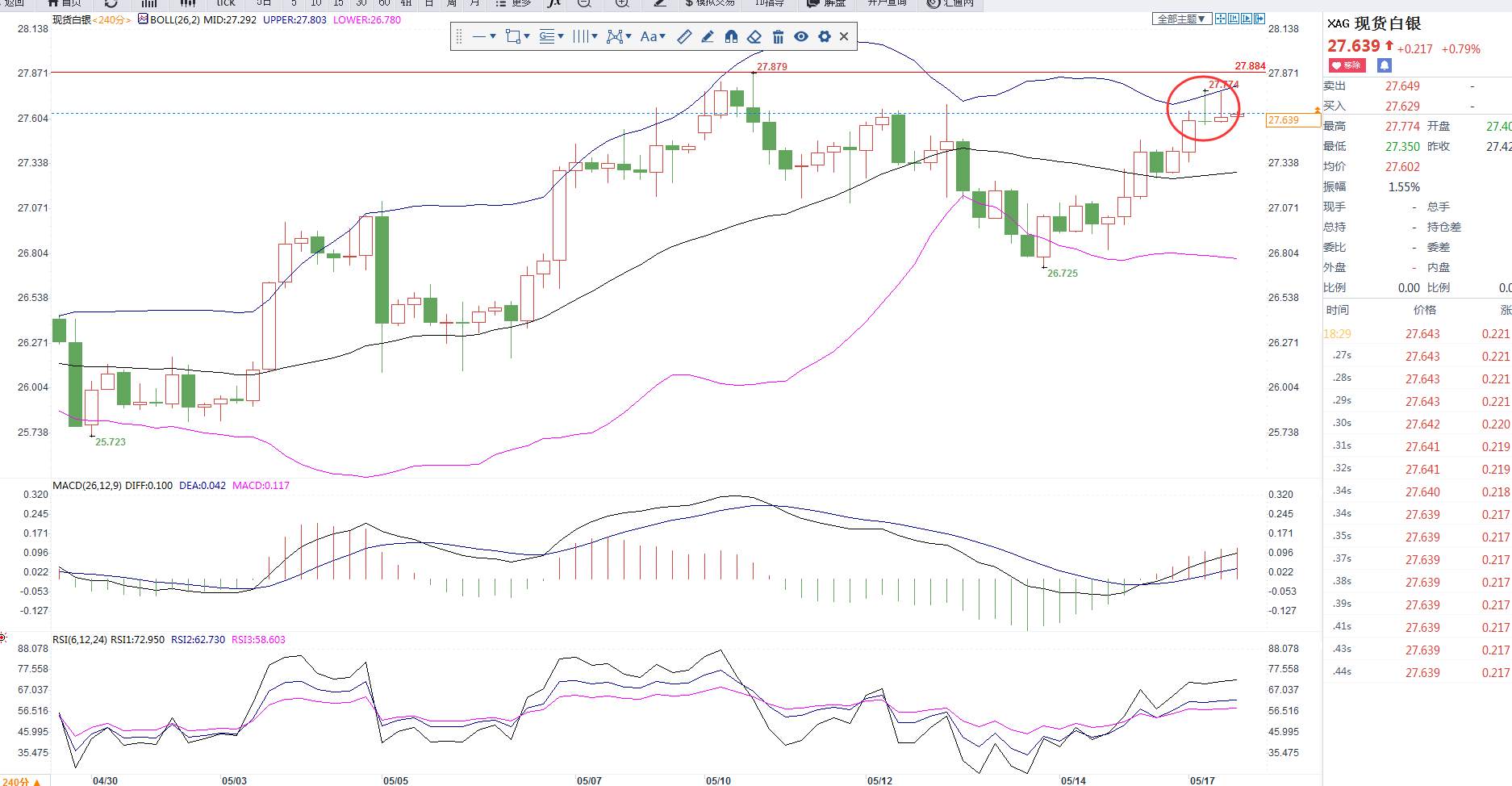Expand the wave pattern dropdown arrow

click(x=629, y=36)
